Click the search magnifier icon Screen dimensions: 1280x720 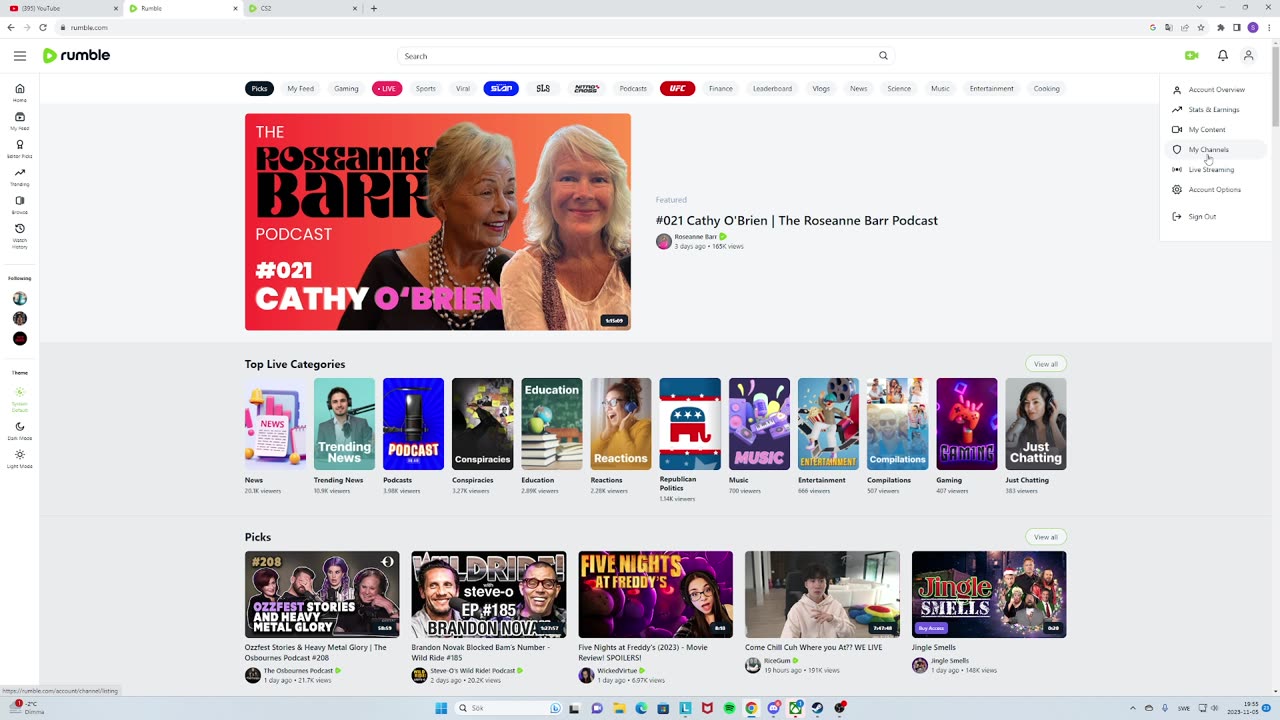tap(883, 56)
